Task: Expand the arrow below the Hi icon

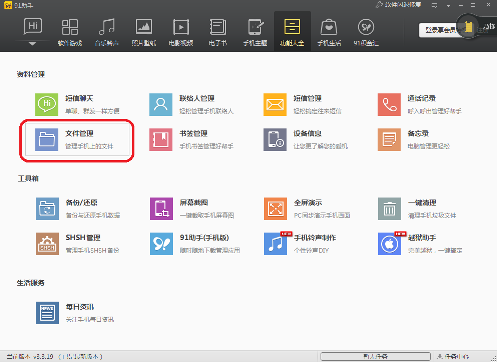Action: click(32, 44)
